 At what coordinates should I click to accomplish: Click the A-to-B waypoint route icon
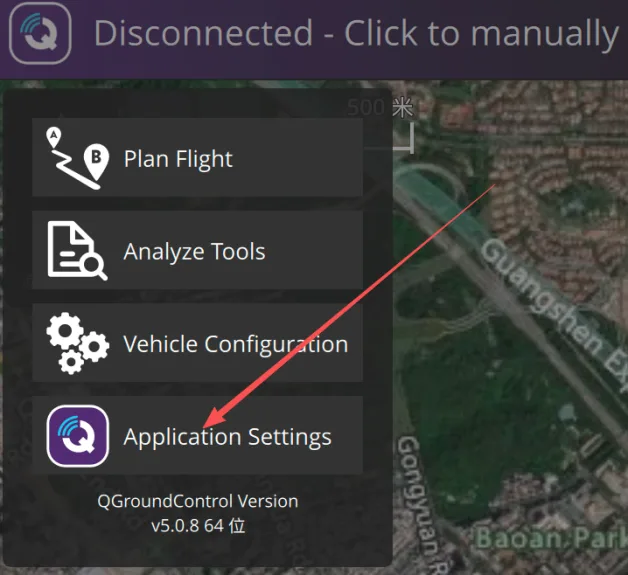77,158
